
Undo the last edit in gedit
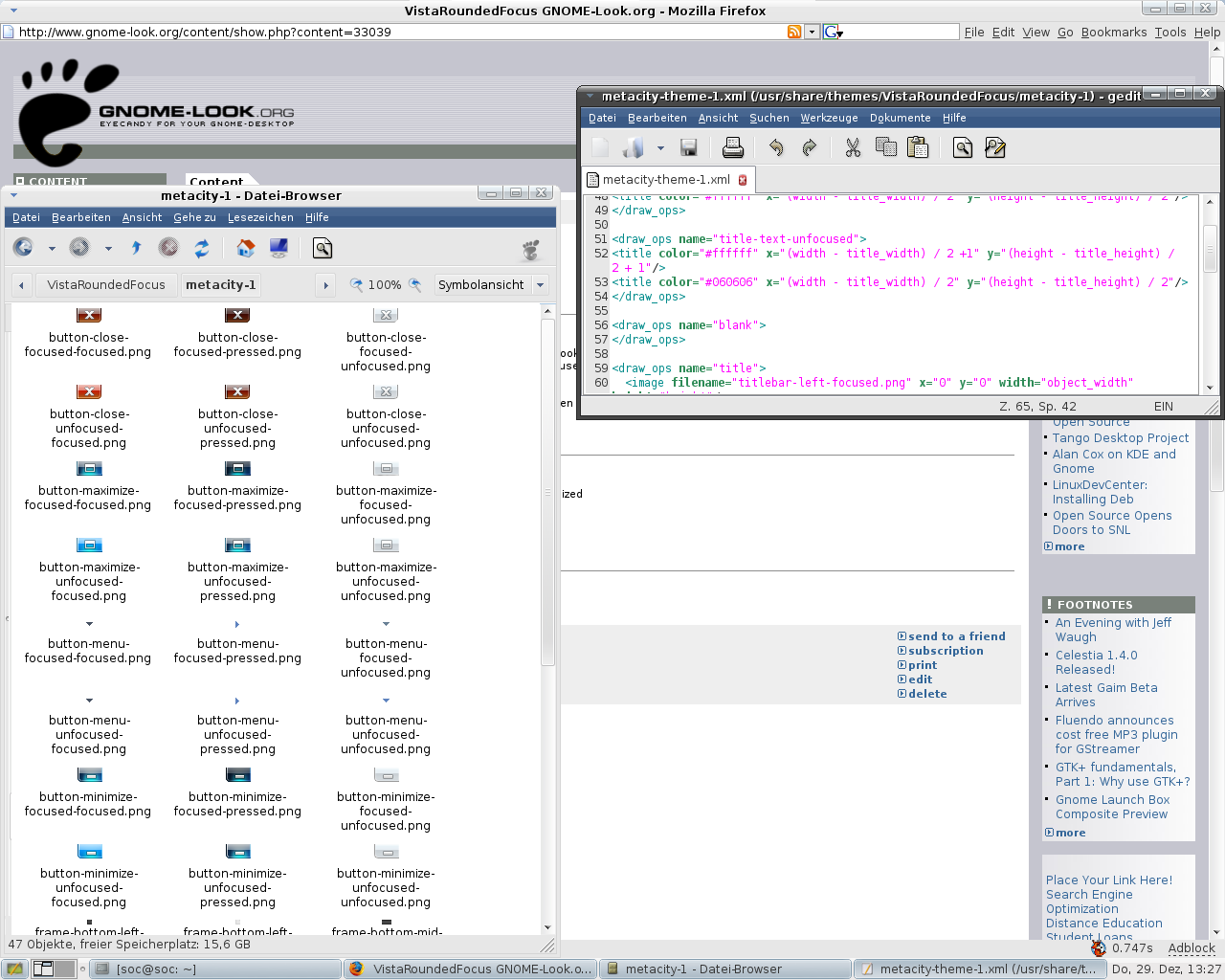(x=776, y=147)
